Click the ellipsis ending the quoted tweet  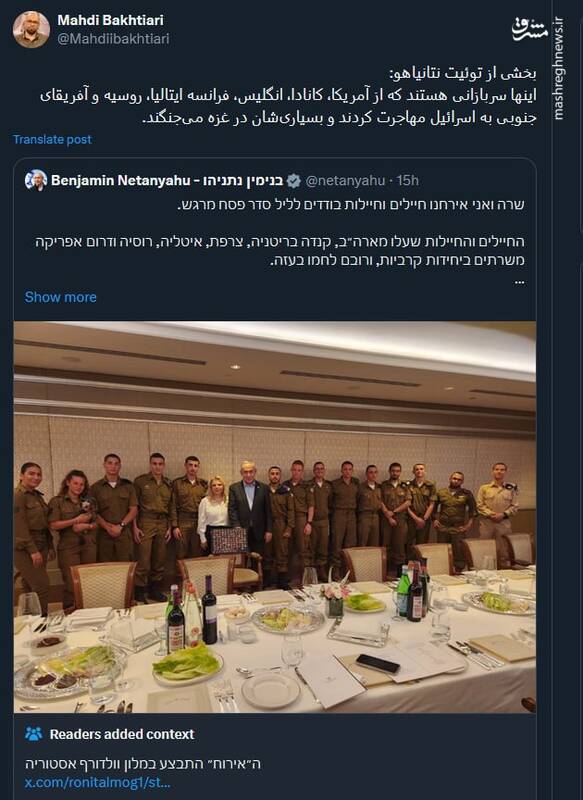click(519, 282)
